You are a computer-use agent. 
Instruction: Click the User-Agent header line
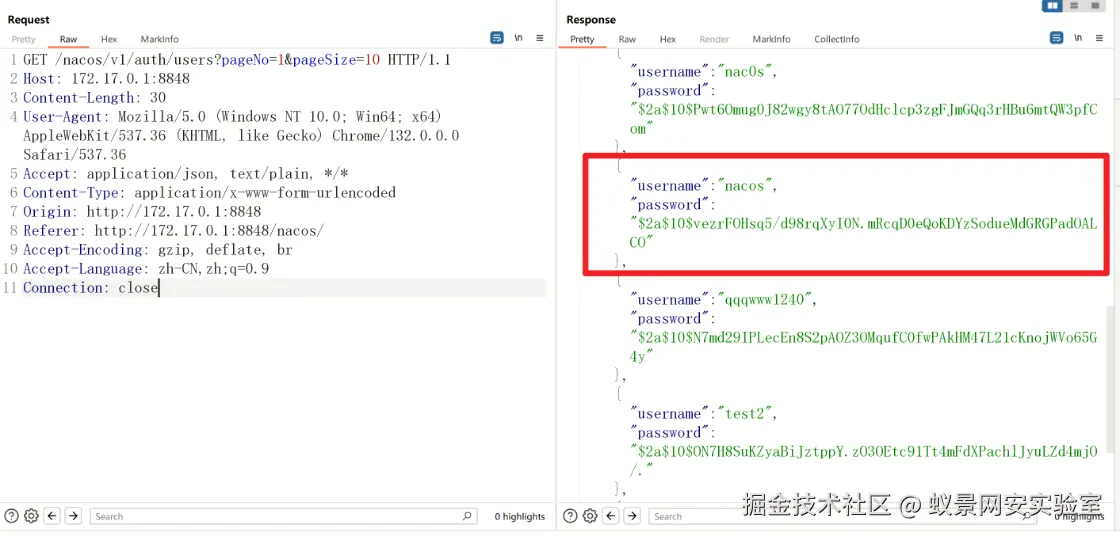(241, 136)
